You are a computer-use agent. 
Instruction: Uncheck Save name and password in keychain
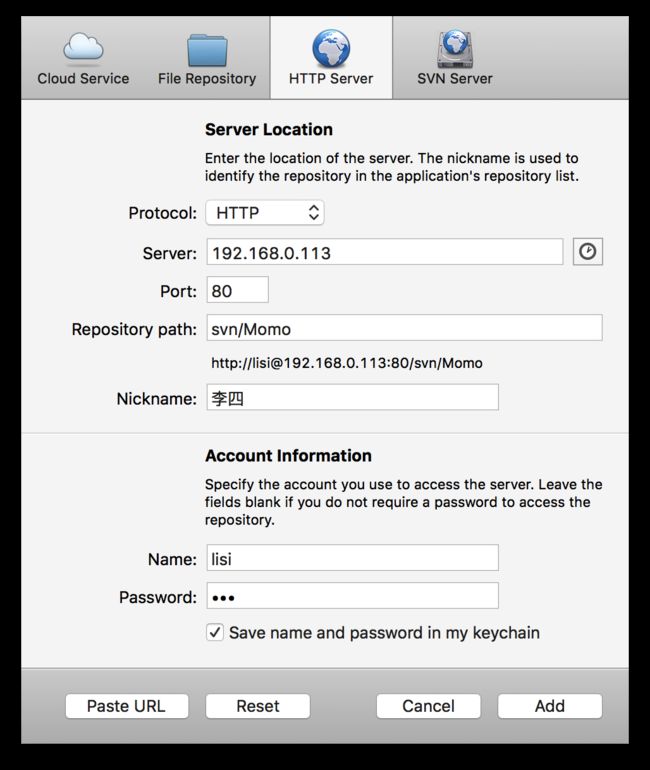pos(215,632)
